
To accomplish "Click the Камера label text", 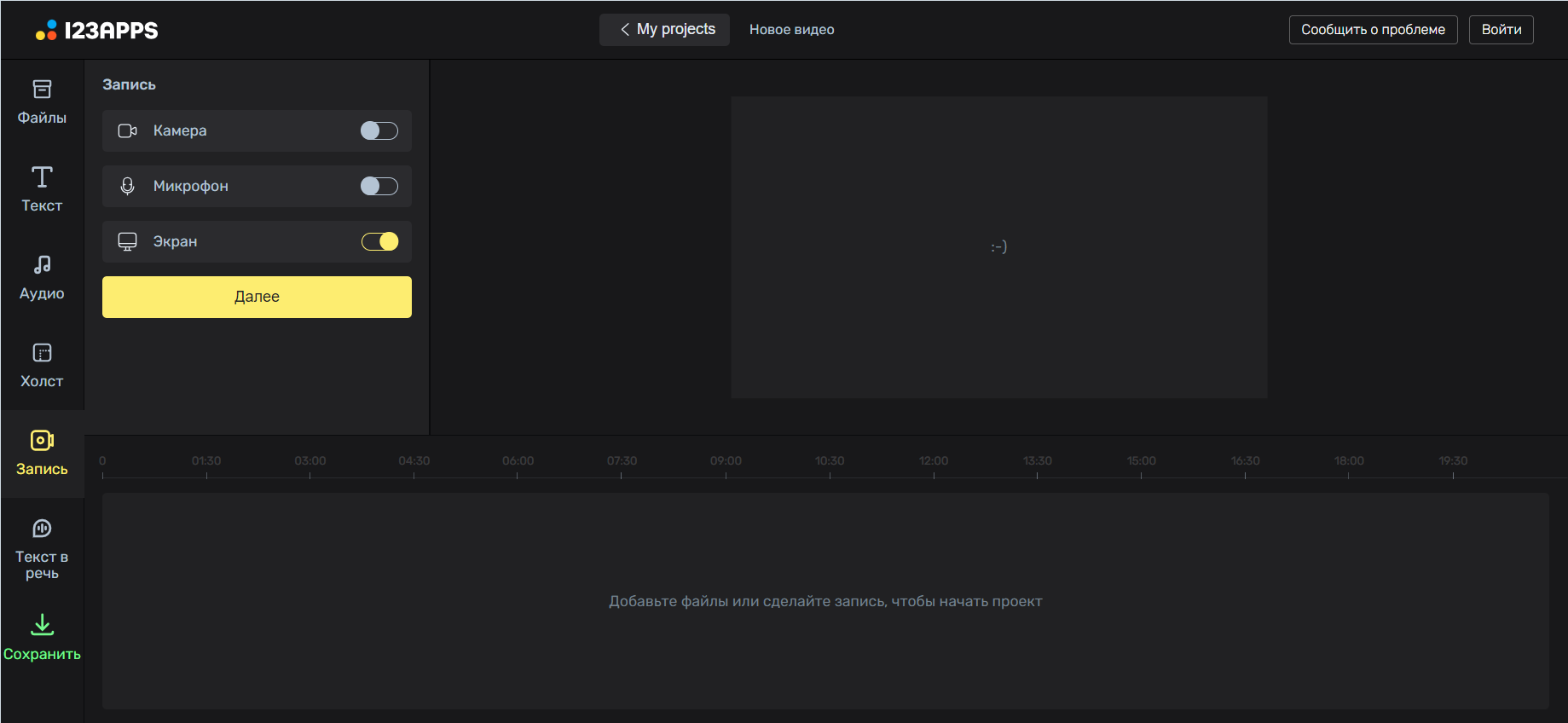I will pyautogui.click(x=180, y=131).
